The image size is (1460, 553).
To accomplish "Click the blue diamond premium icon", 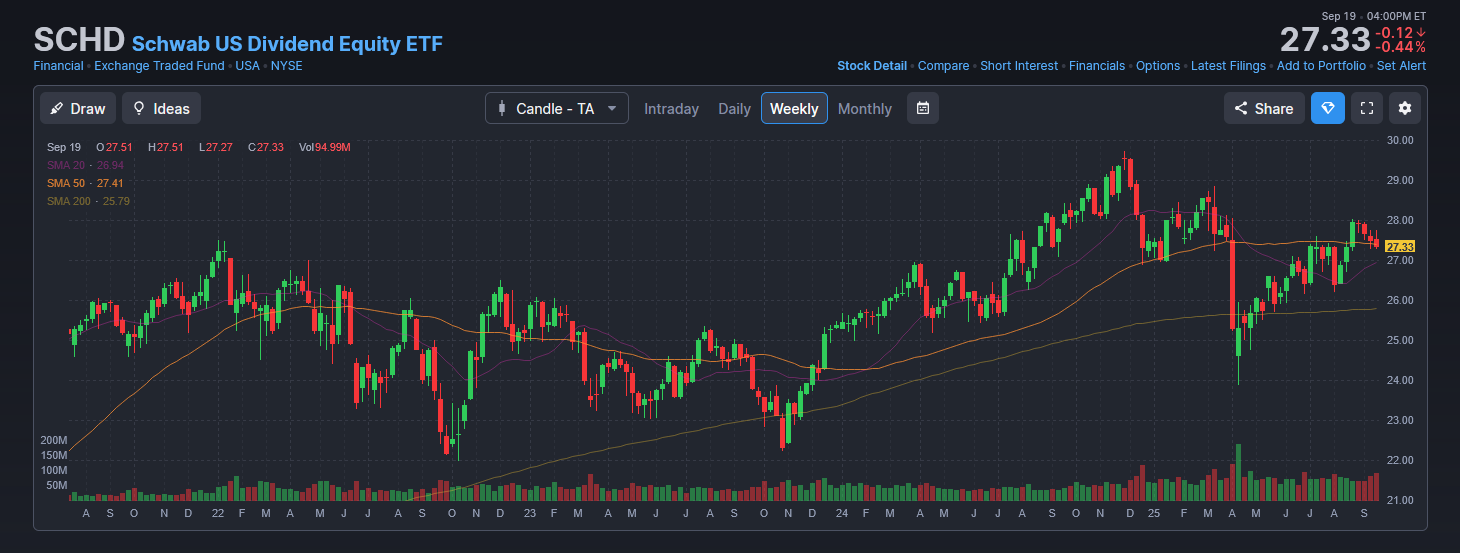I will click(x=1327, y=108).
